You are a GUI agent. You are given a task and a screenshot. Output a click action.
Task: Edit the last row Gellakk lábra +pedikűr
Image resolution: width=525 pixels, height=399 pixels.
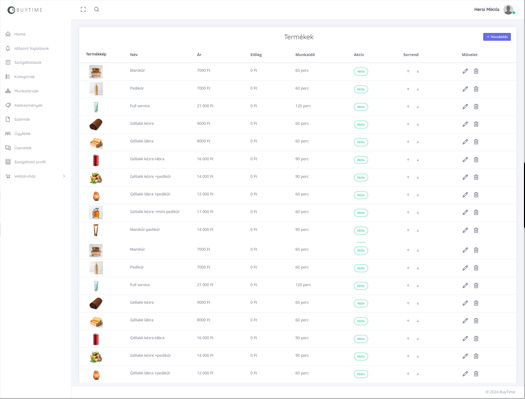click(465, 374)
